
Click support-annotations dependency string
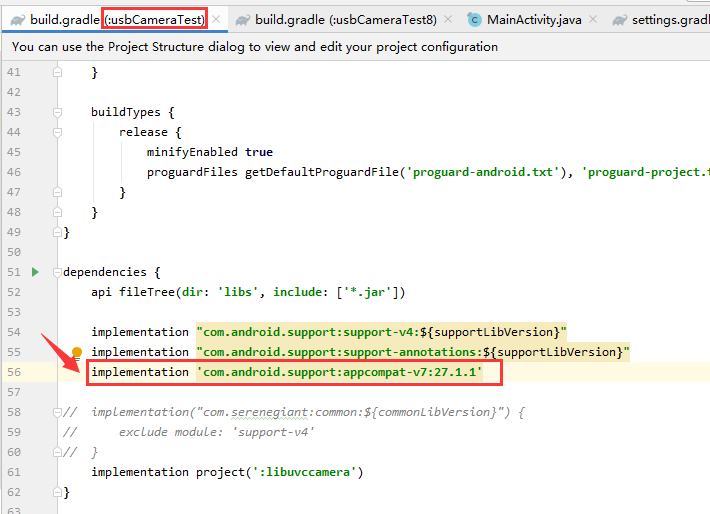click(413, 352)
